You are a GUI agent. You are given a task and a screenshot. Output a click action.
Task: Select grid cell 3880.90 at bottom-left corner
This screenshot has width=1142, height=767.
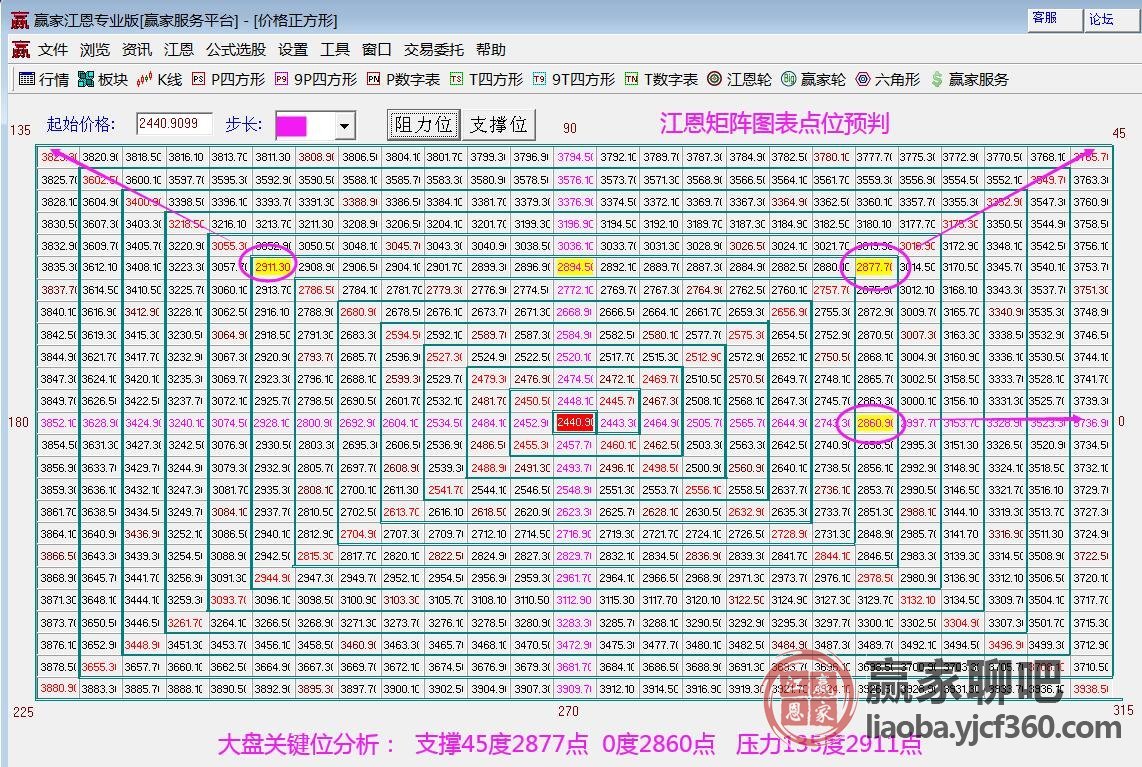pos(58,688)
